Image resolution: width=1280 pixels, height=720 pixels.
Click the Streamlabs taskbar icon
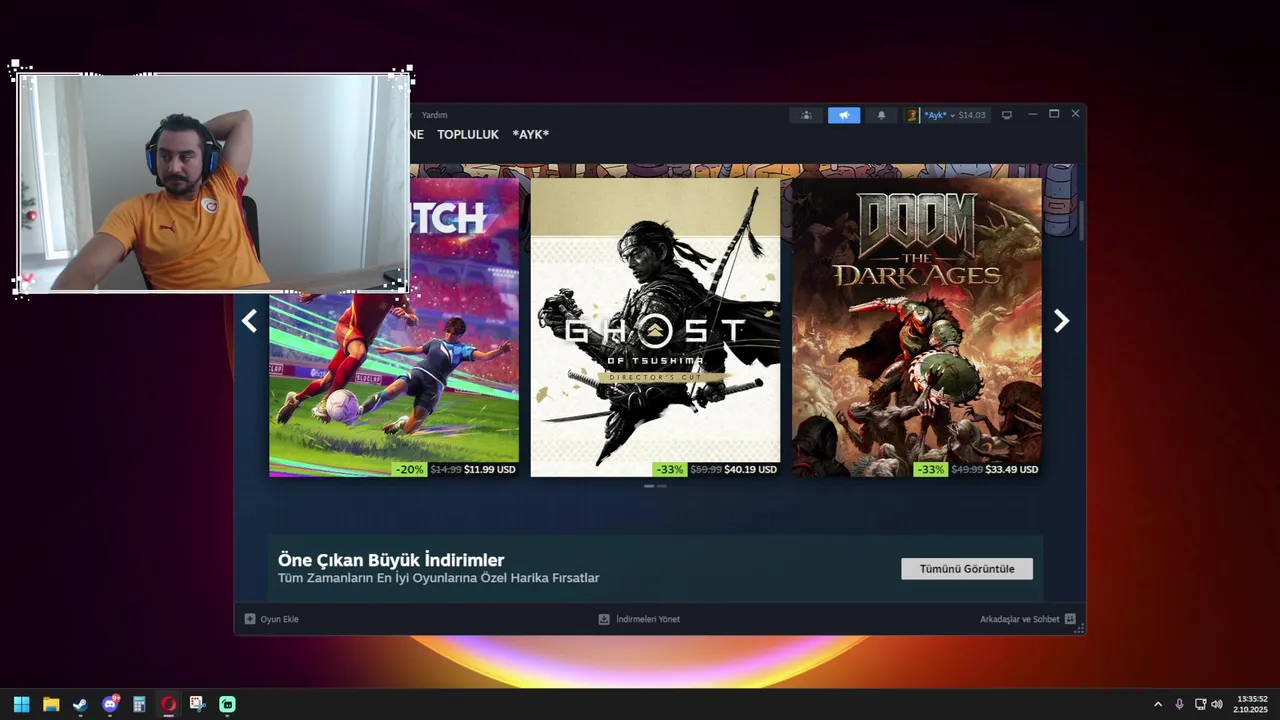[227, 704]
